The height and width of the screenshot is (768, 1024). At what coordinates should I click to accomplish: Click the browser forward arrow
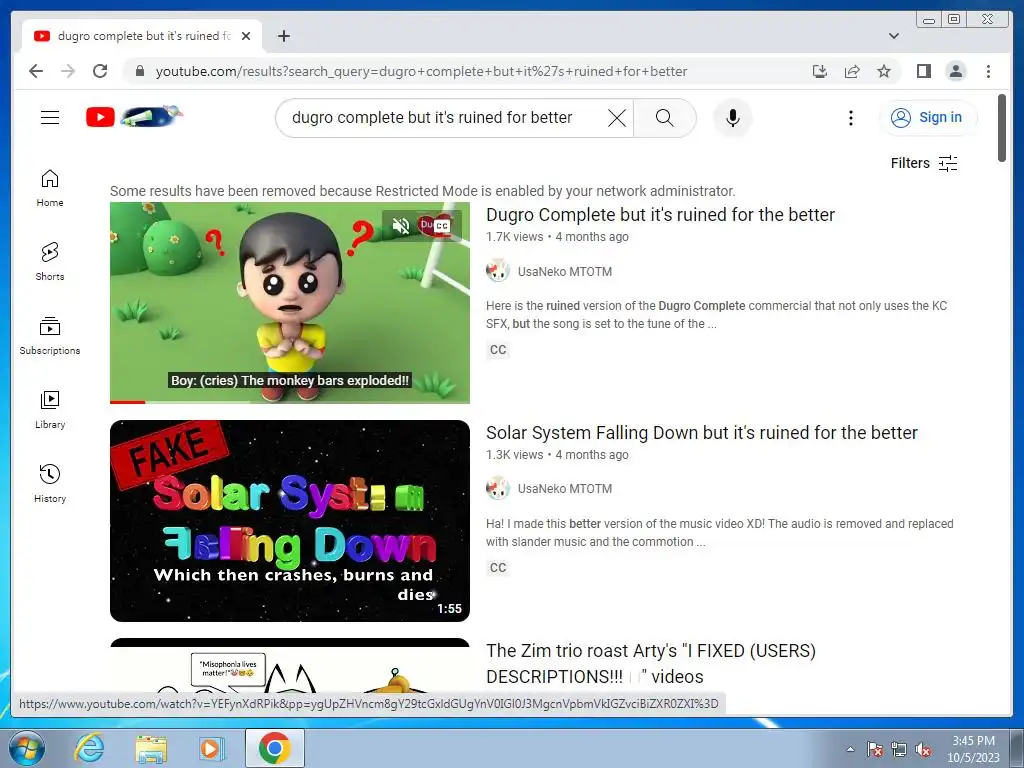pyautogui.click(x=68, y=71)
